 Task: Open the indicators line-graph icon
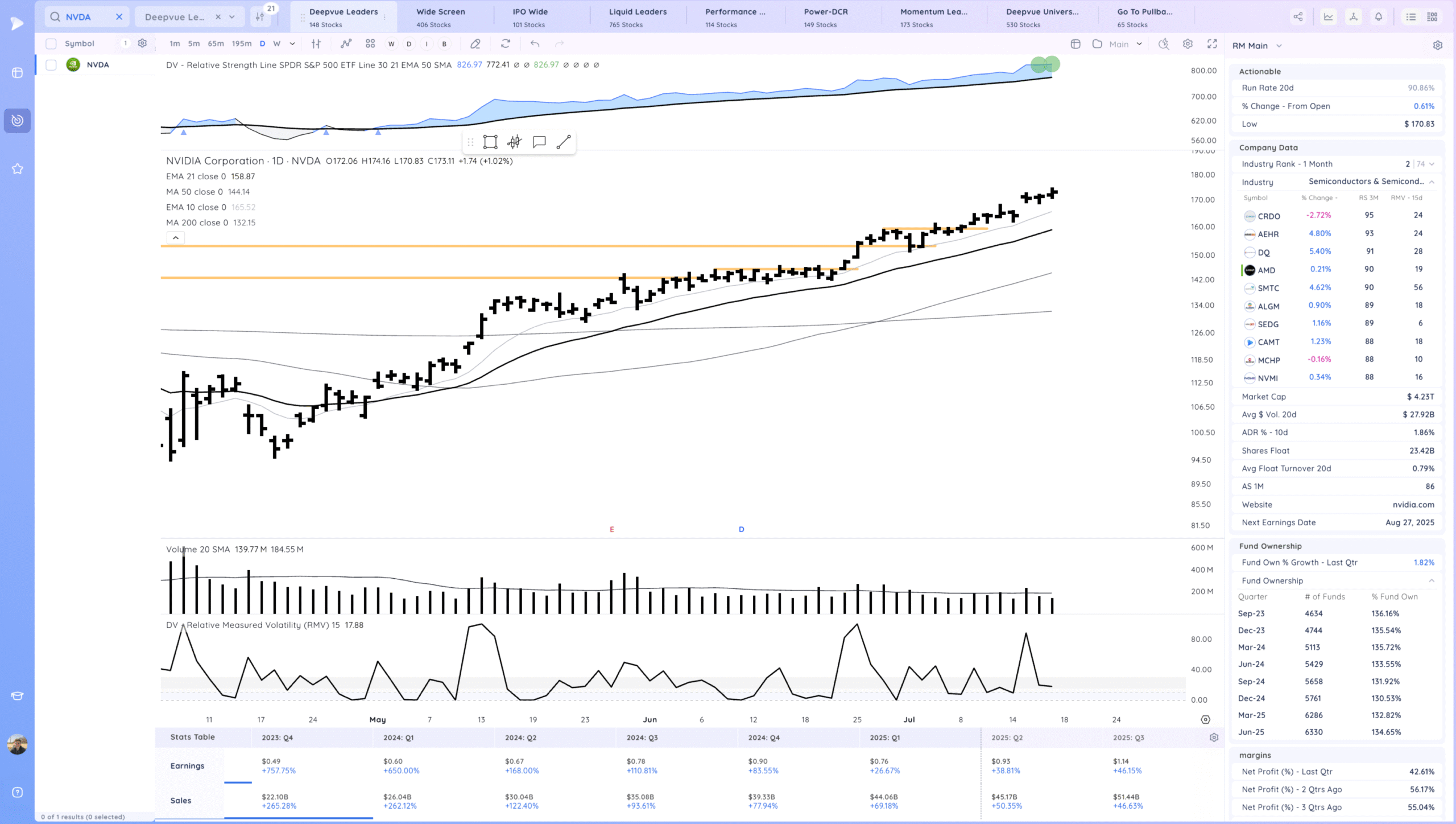pos(346,44)
